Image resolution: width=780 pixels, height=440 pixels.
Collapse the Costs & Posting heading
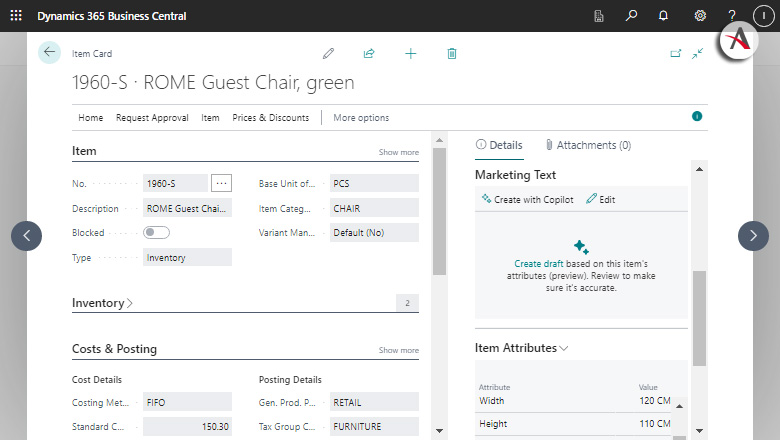coord(114,349)
